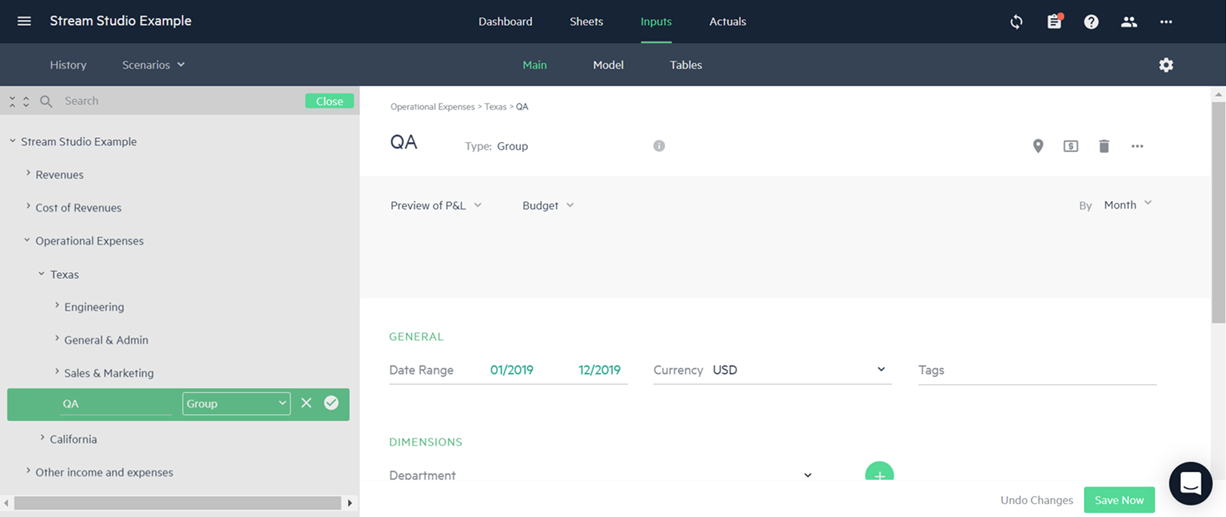1226x517 pixels.
Task: Expand the Revenues tree node
Action: (28, 174)
